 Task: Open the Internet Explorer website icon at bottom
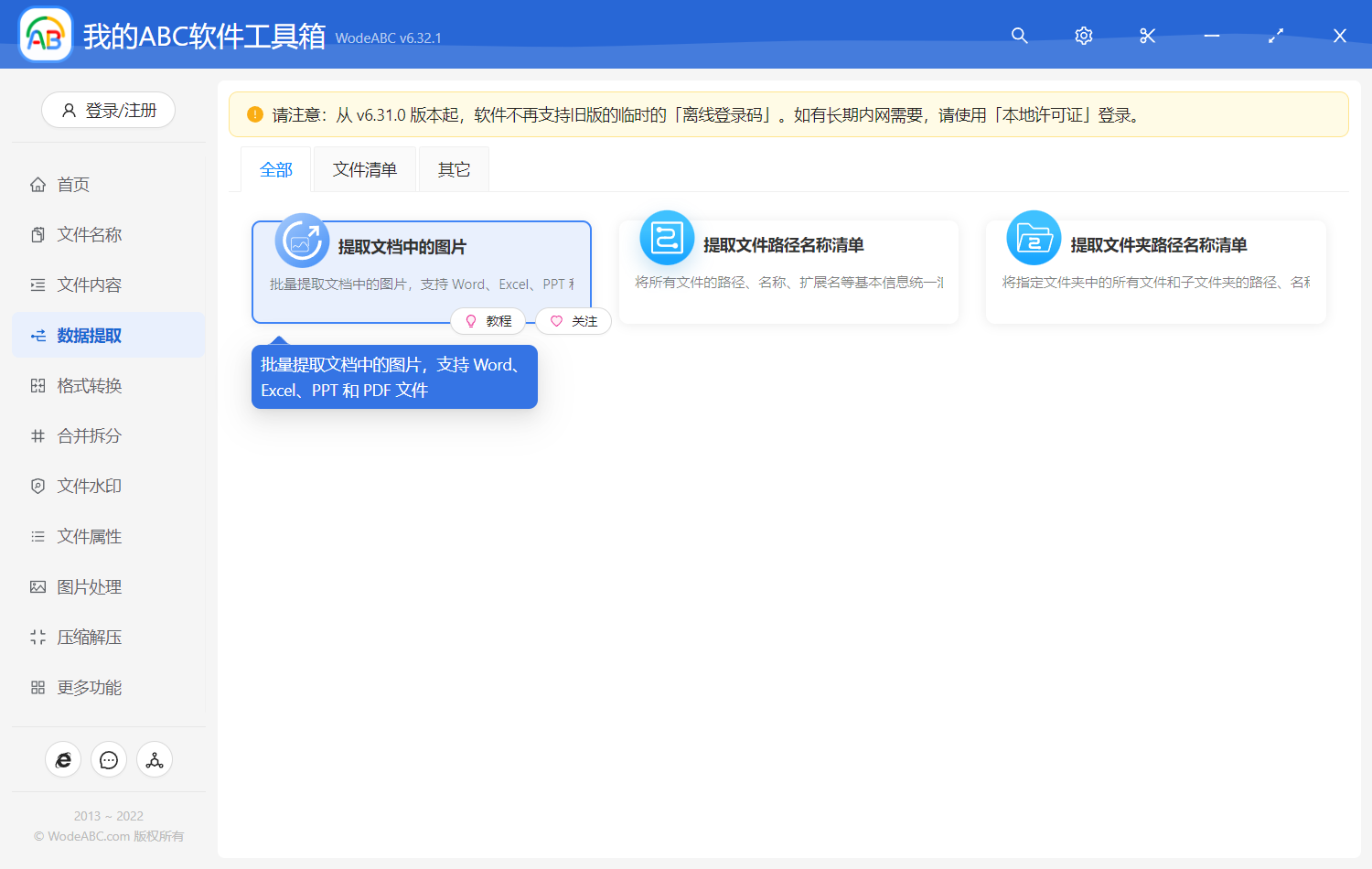63,759
